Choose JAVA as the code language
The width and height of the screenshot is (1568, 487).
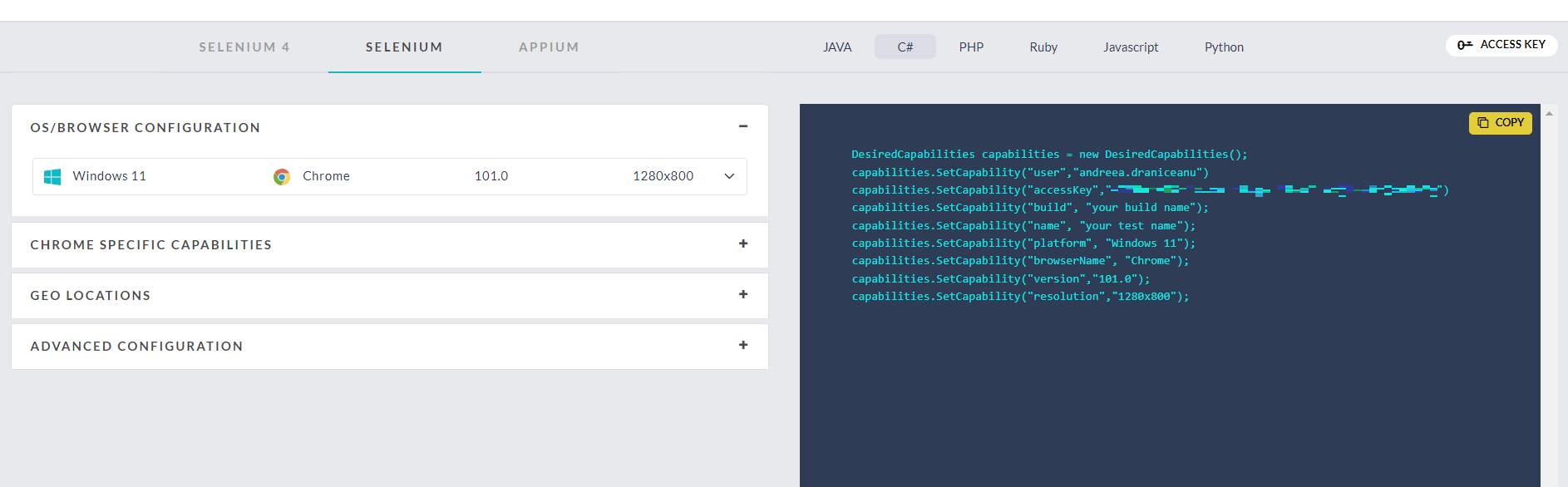tap(837, 47)
